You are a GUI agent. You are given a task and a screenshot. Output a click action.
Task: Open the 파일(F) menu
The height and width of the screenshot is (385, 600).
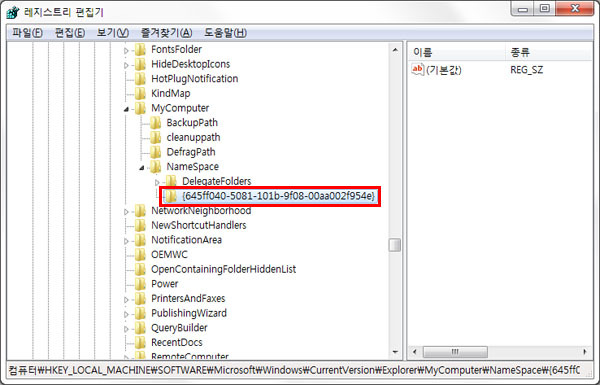(x=27, y=33)
